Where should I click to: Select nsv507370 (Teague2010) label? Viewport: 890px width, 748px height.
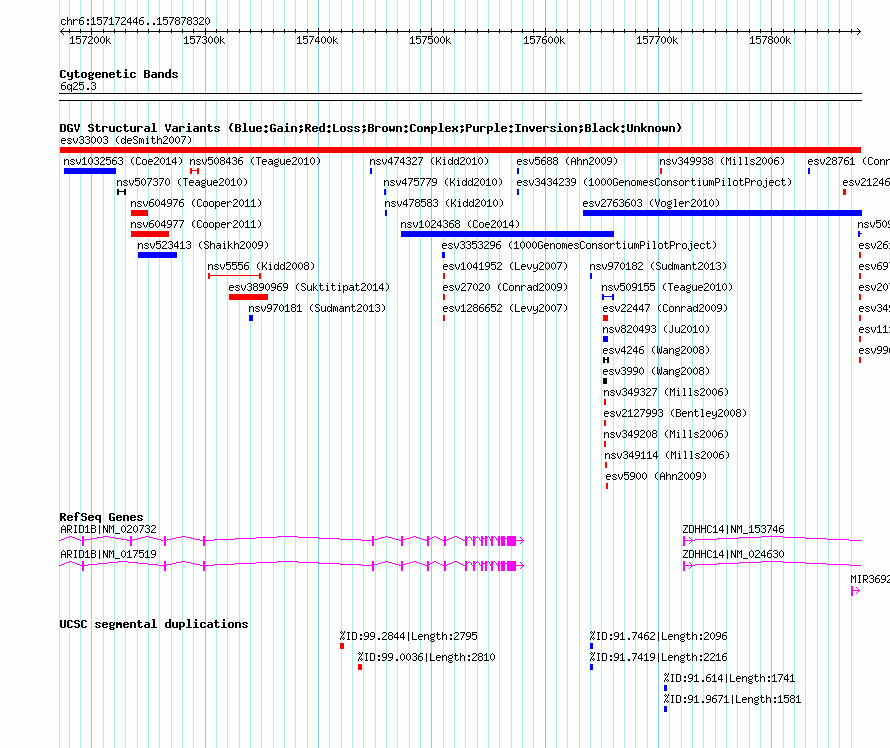(x=182, y=182)
